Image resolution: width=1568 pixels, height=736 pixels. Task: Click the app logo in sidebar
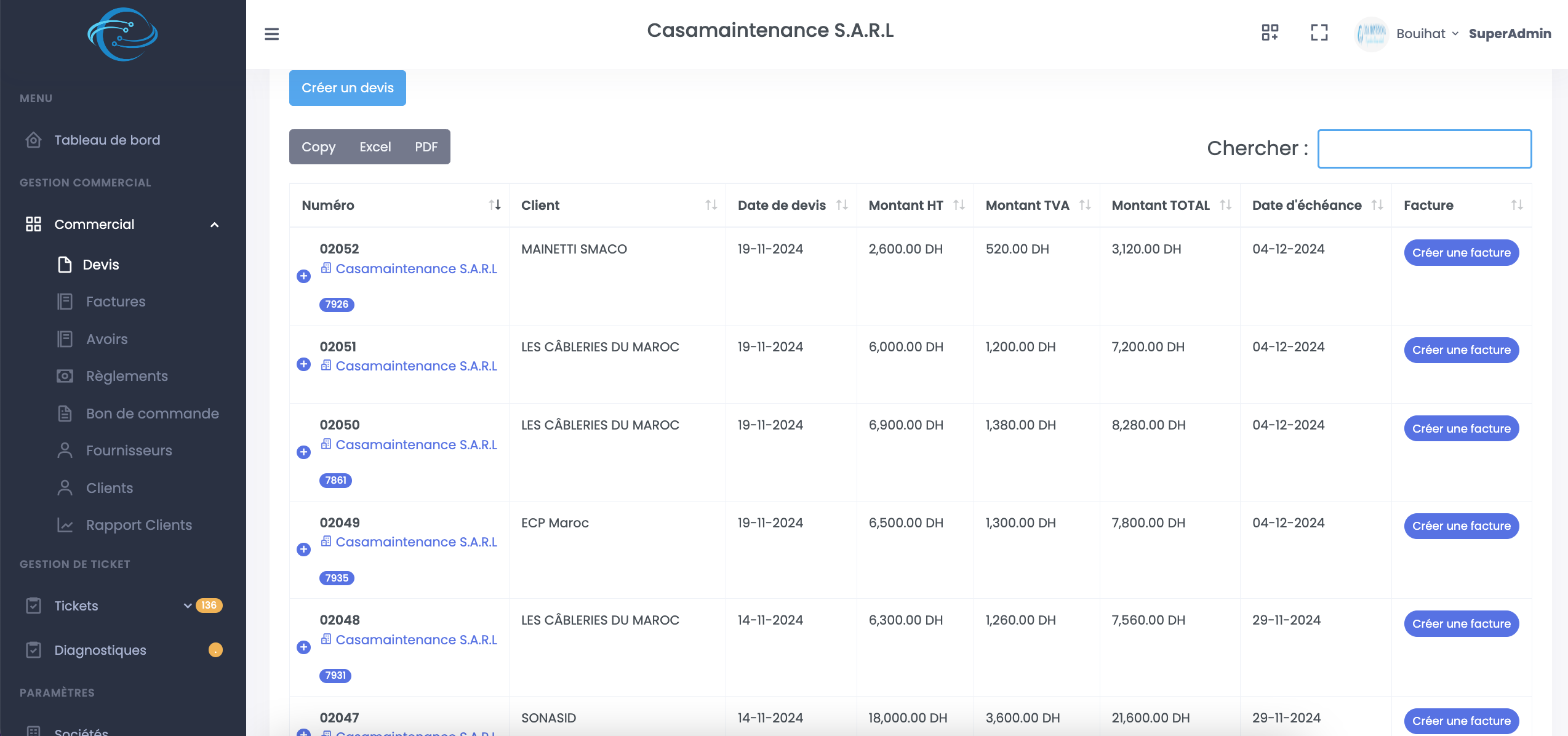122,34
